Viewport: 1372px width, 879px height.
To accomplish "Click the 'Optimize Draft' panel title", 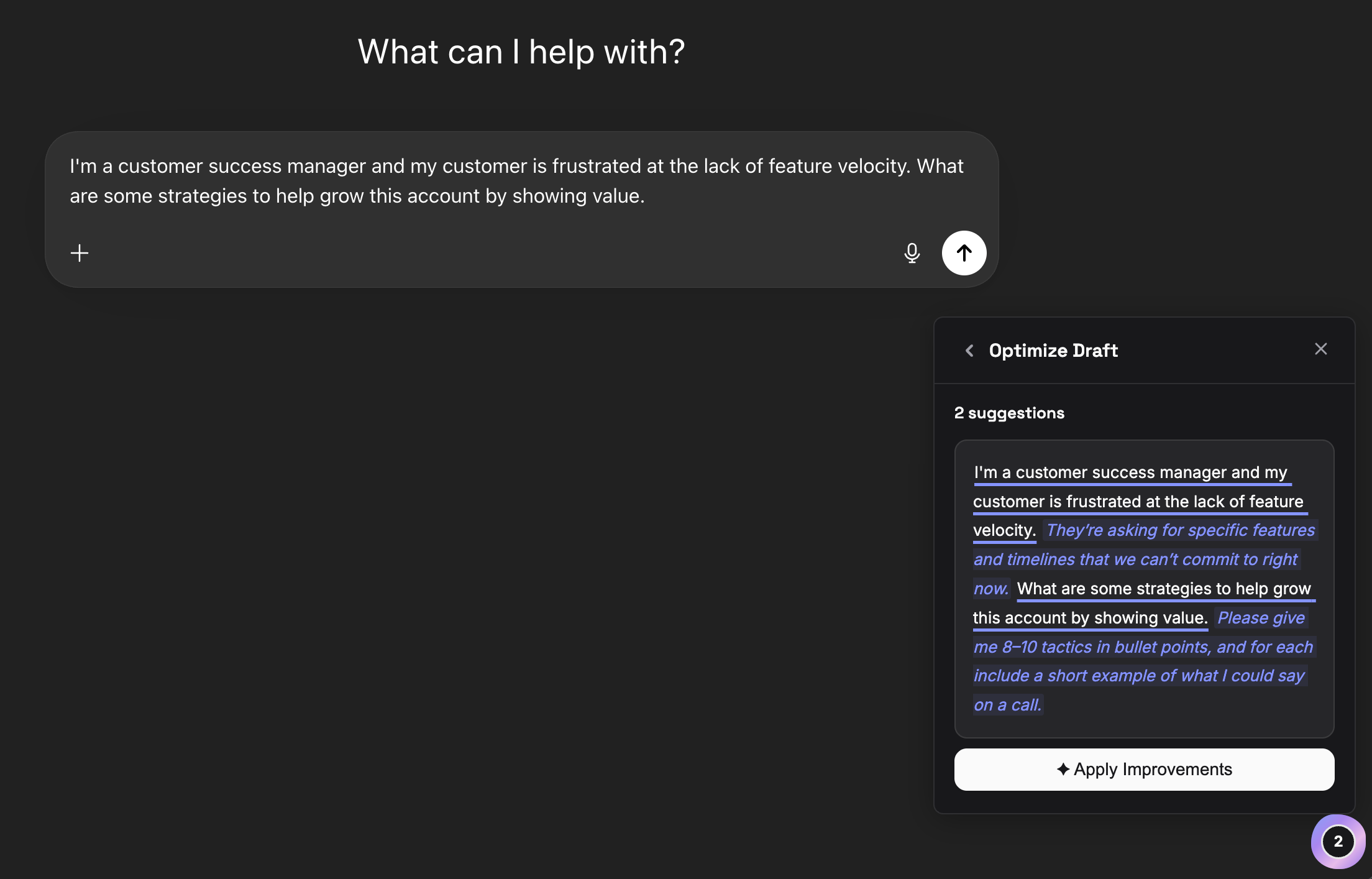I will 1053,351.
